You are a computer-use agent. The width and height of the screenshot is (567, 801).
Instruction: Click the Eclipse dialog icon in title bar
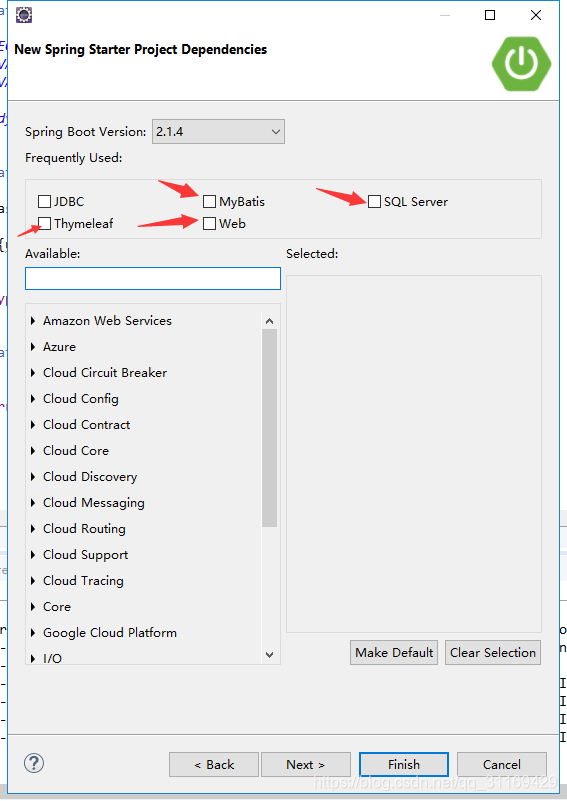(x=24, y=15)
